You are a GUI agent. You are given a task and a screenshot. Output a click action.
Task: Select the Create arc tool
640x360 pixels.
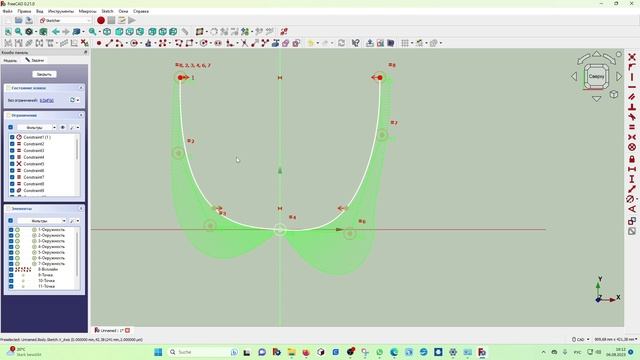click(119, 43)
